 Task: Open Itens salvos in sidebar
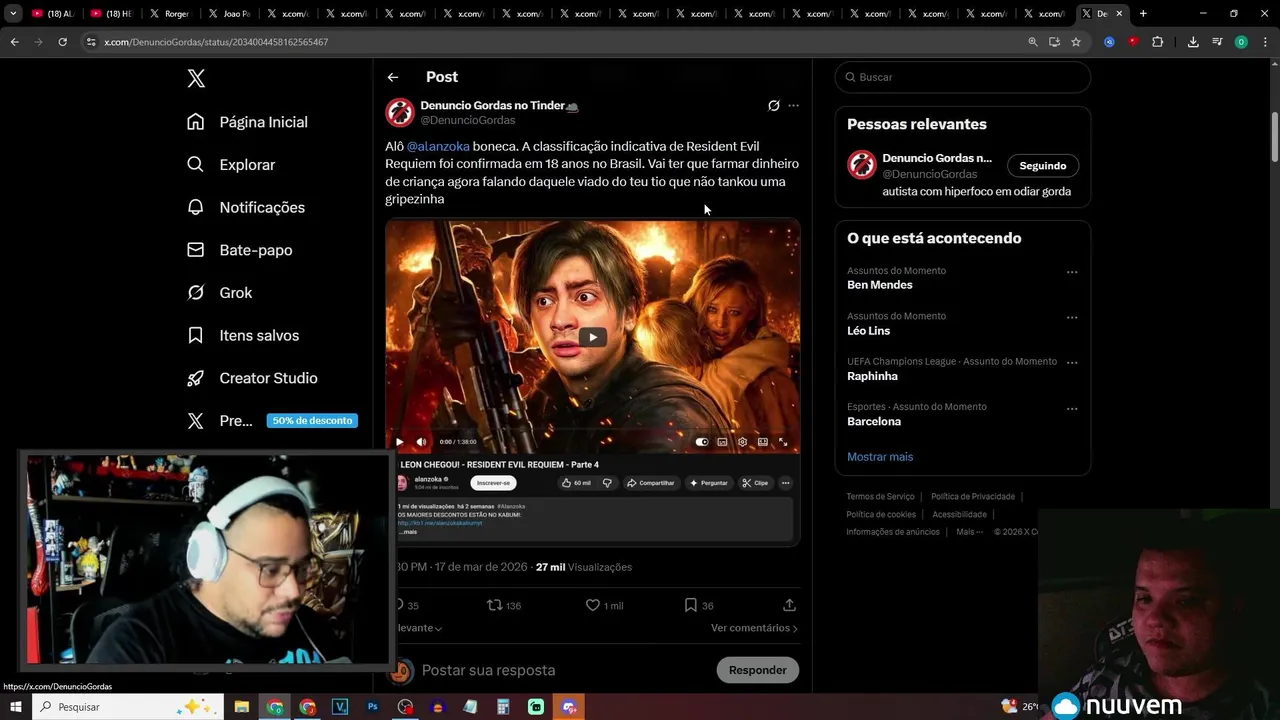pos(243,335)
